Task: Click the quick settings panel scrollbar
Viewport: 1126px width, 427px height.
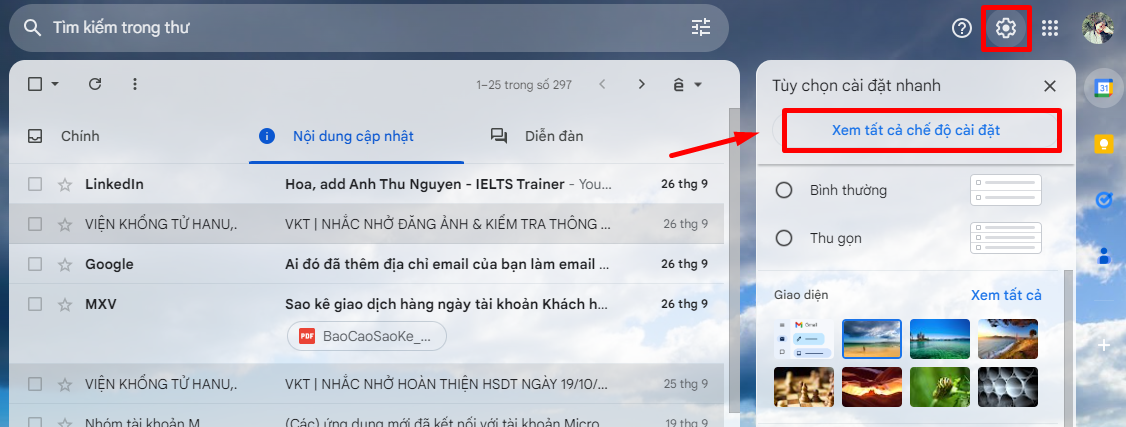Action: point(1069,348)
